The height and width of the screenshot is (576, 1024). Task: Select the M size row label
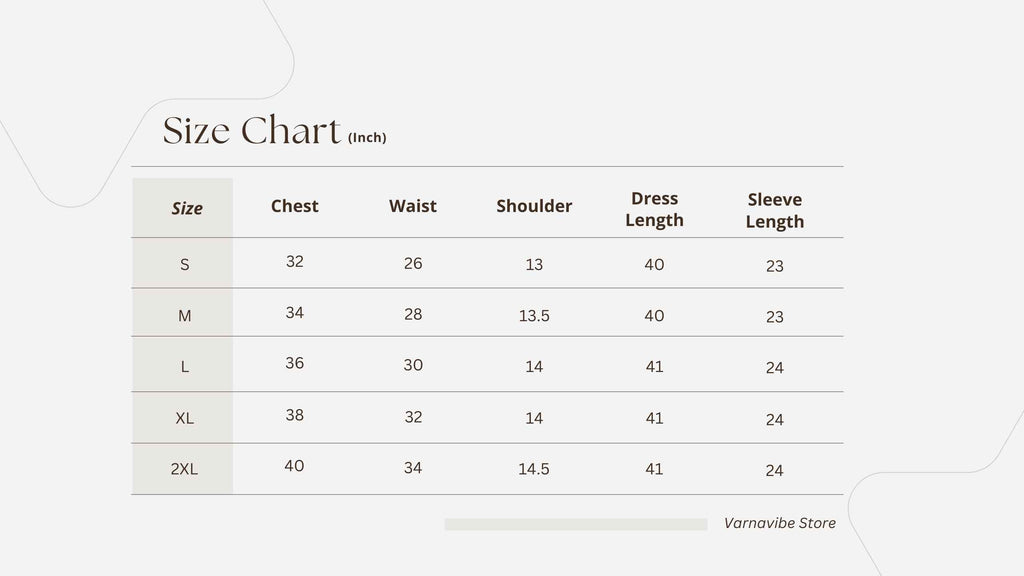point(185,316)
